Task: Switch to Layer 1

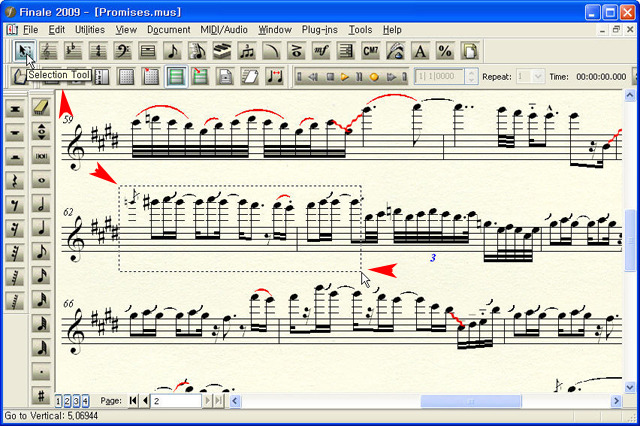Action: (58, 401)
